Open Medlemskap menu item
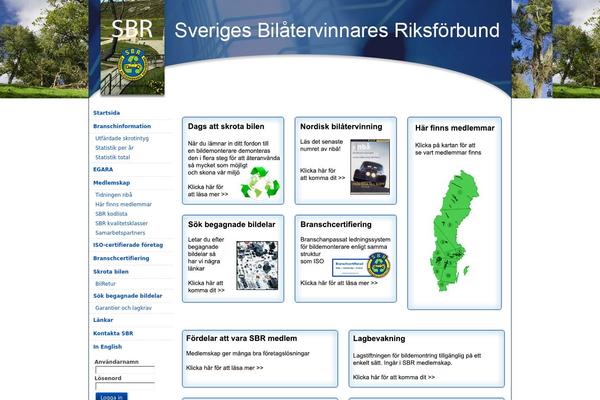The width and height of the screenshot is (600, 400). (111, 183)
